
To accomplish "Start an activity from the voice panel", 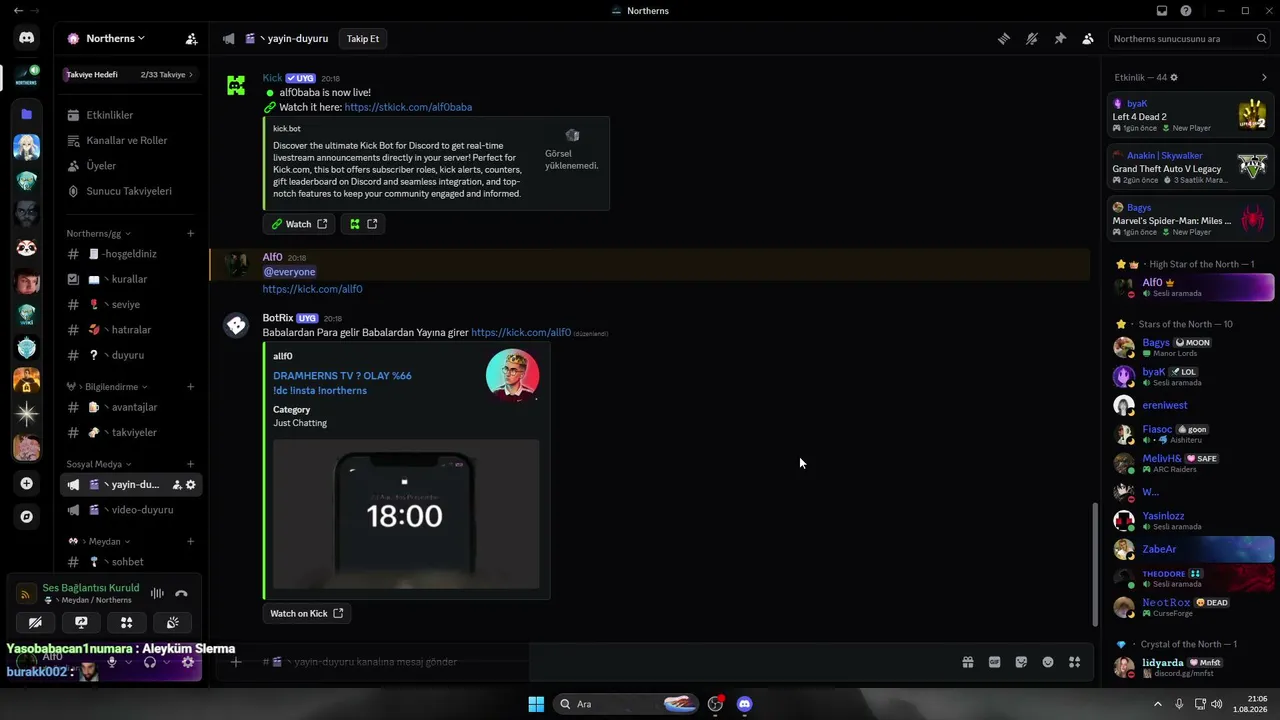I will 126,622.
